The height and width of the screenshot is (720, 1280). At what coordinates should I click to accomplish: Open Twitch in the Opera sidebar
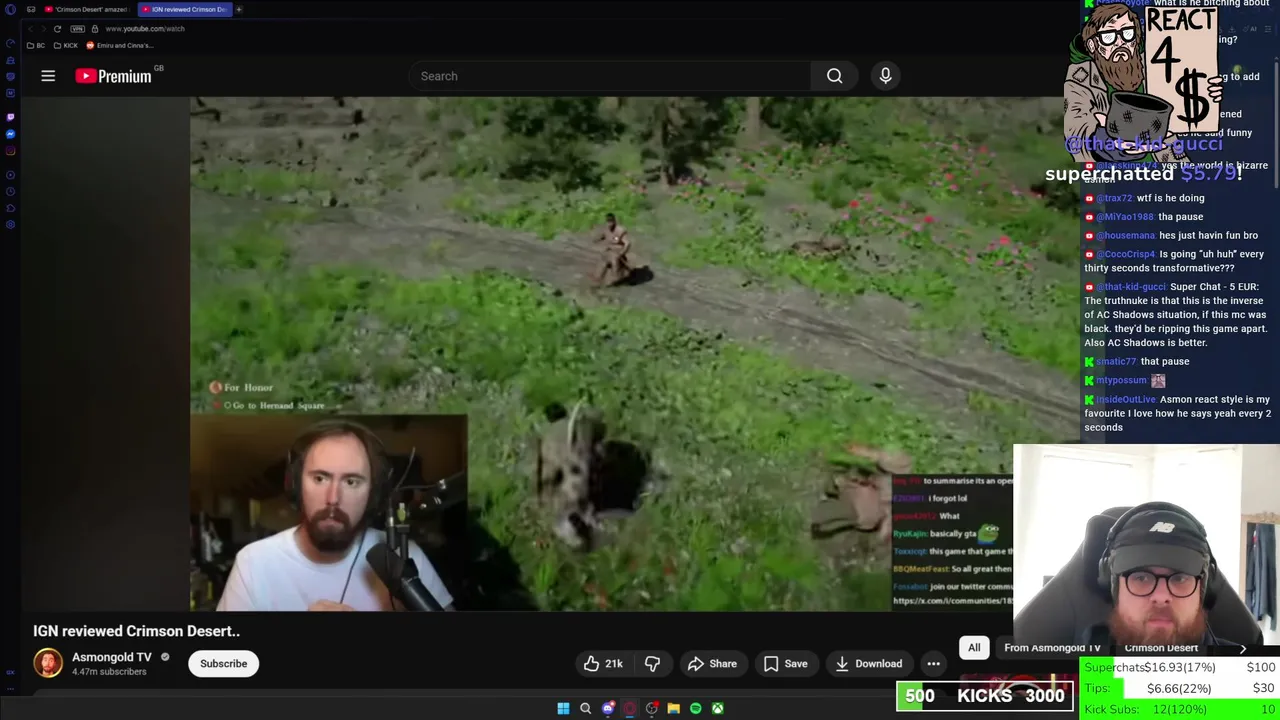click(x=10, y=117)
